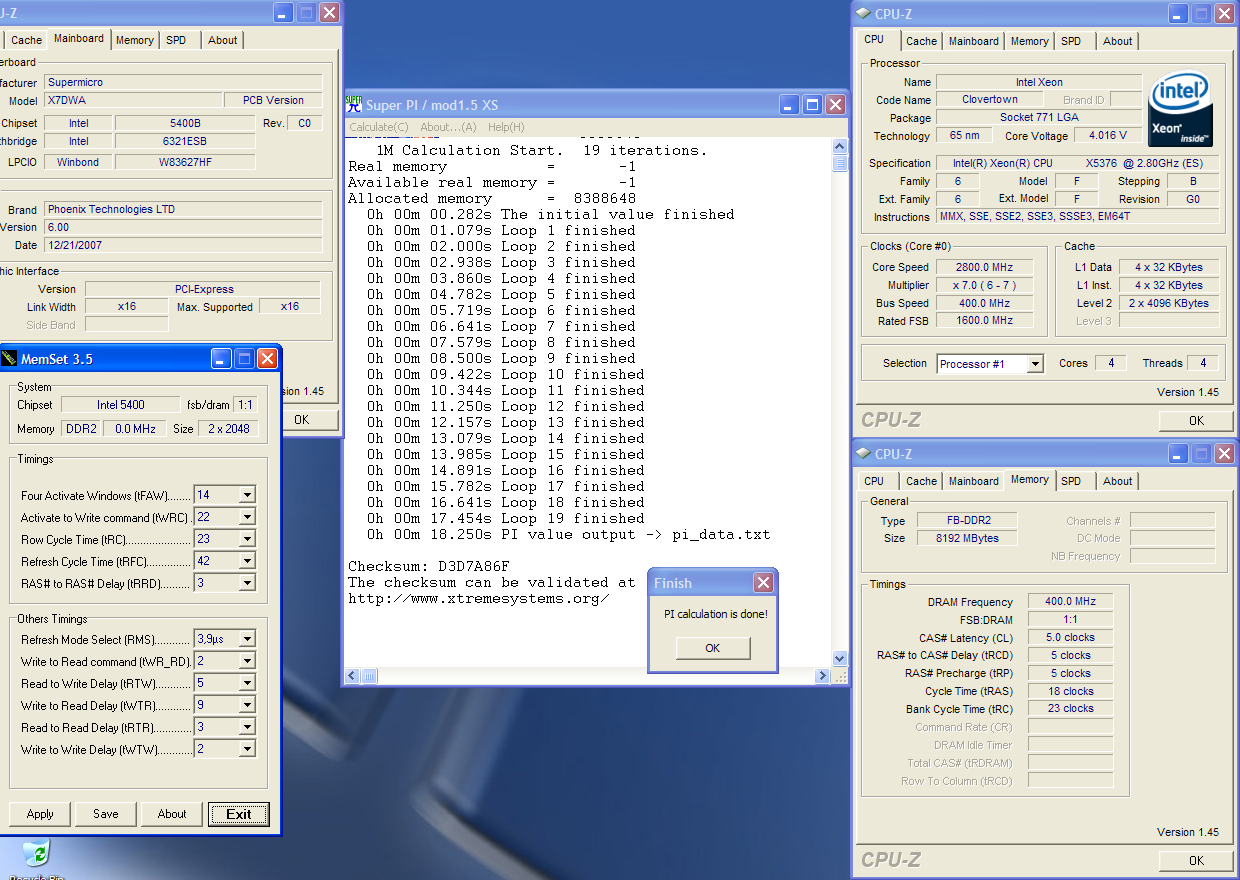Image resolution: width=1240 pixels, height=880 pixels.
Task: Open the About tab in left CPU-Z window
Action: tap(222, 40)
